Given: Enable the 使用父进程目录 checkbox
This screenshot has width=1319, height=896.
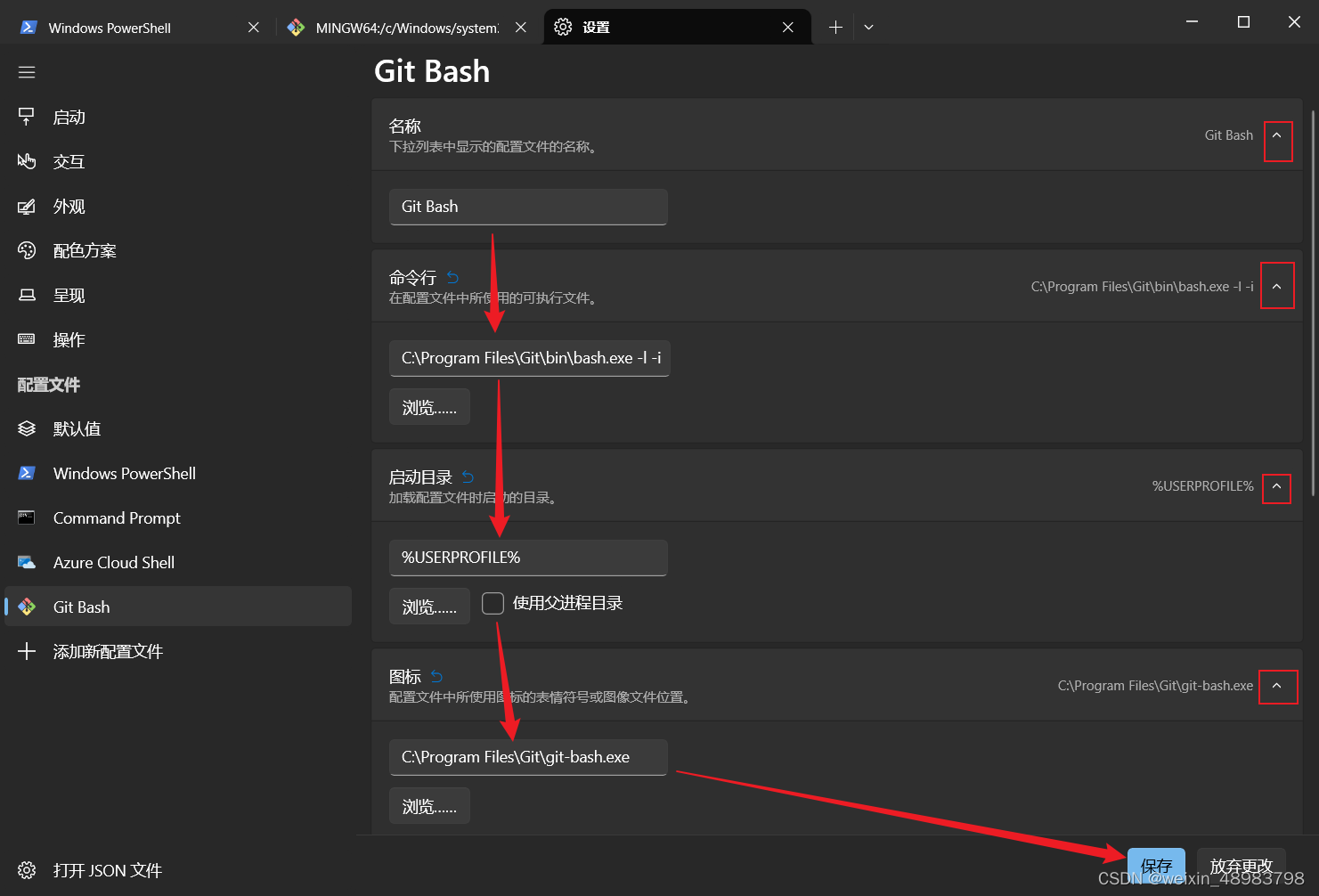Looking at the screenshot, I should [493, 604].
